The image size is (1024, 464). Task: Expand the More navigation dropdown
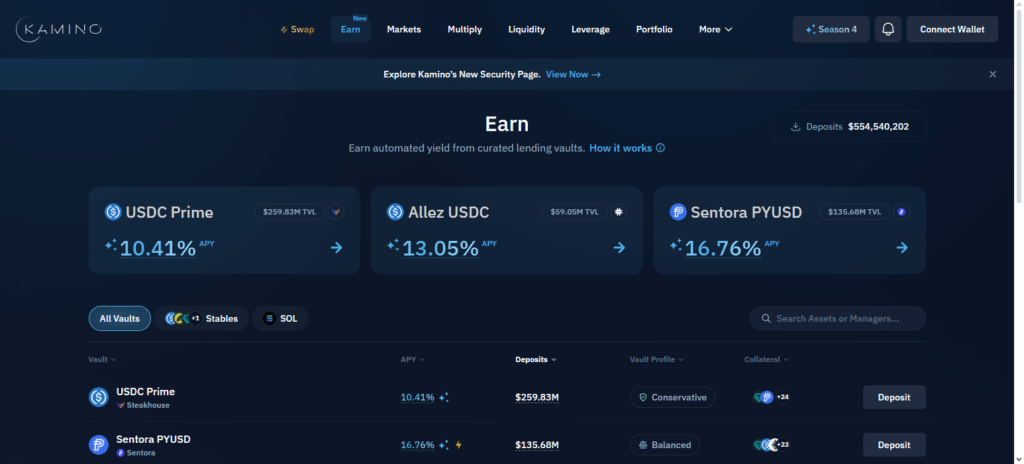[x=715, y=29]
